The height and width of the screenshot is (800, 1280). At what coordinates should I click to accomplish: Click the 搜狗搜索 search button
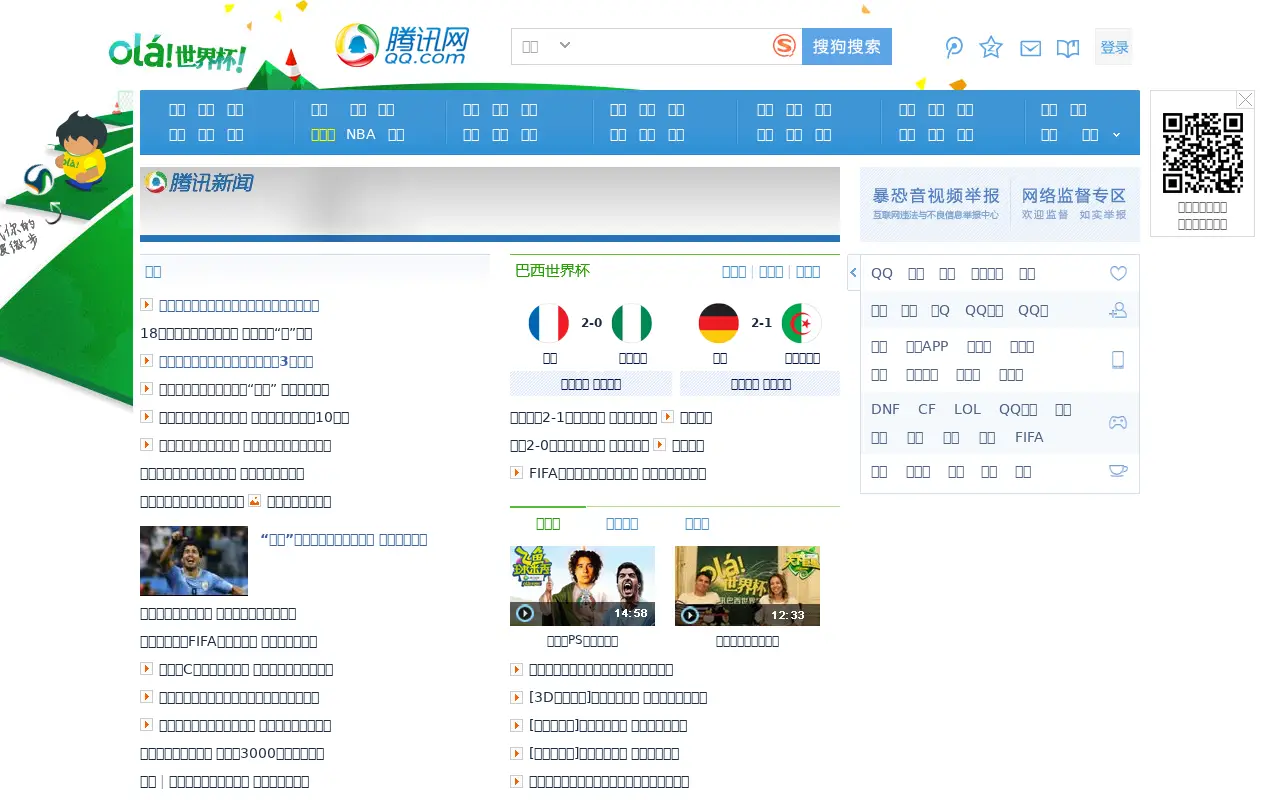coord(847,46)
